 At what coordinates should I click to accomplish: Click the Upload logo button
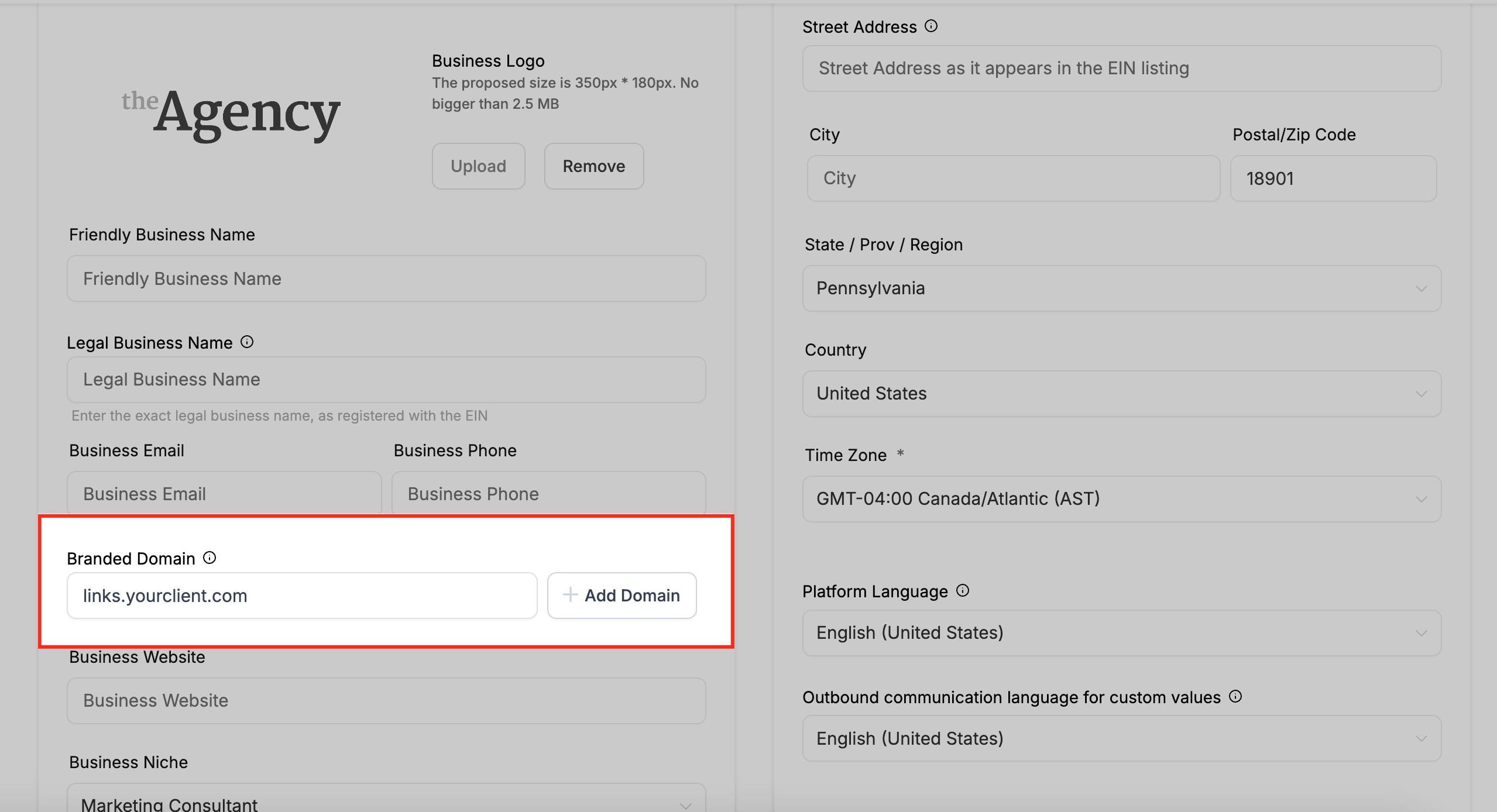click(x=478, y=166)
